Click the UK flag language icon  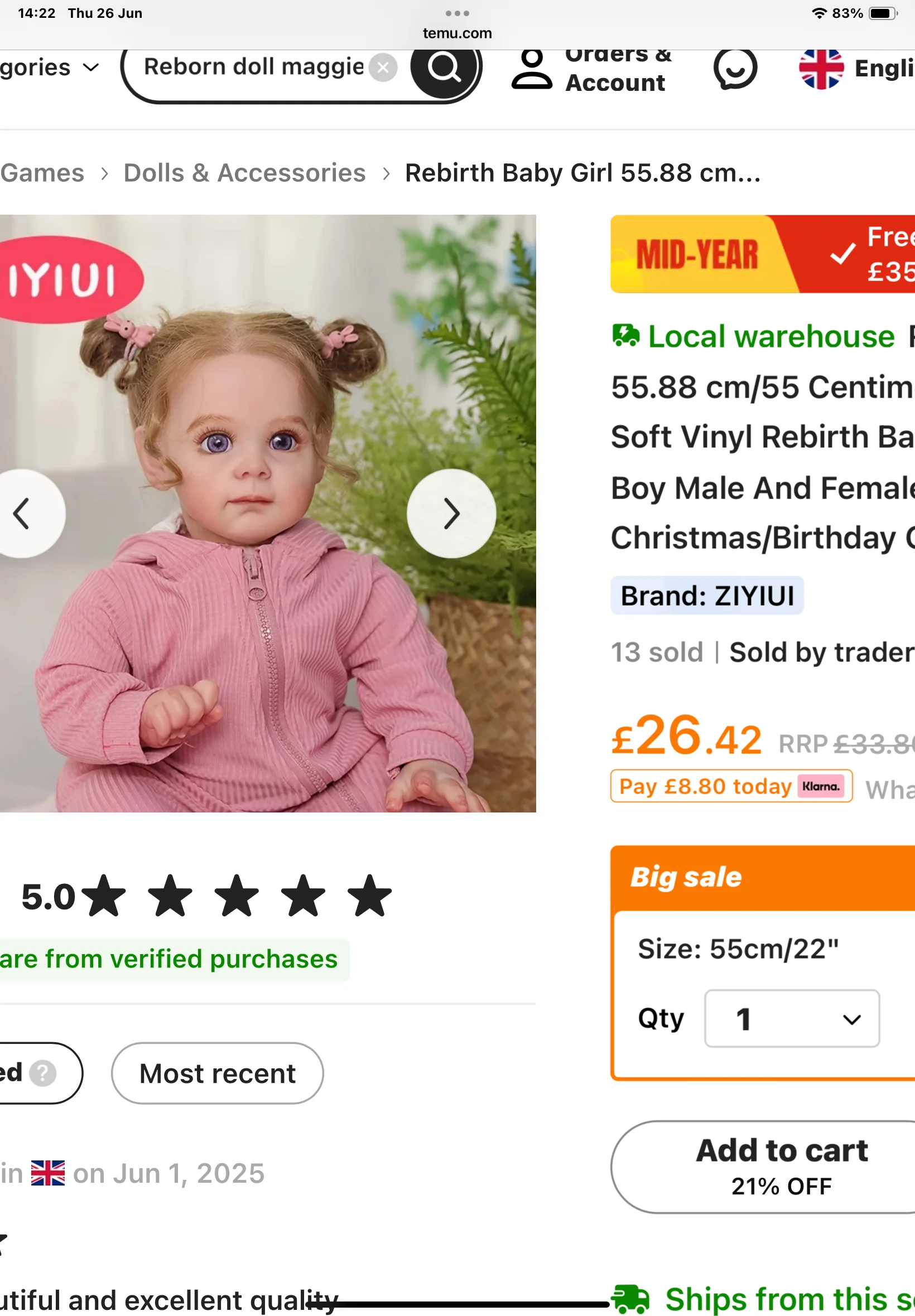click(820, 69)
